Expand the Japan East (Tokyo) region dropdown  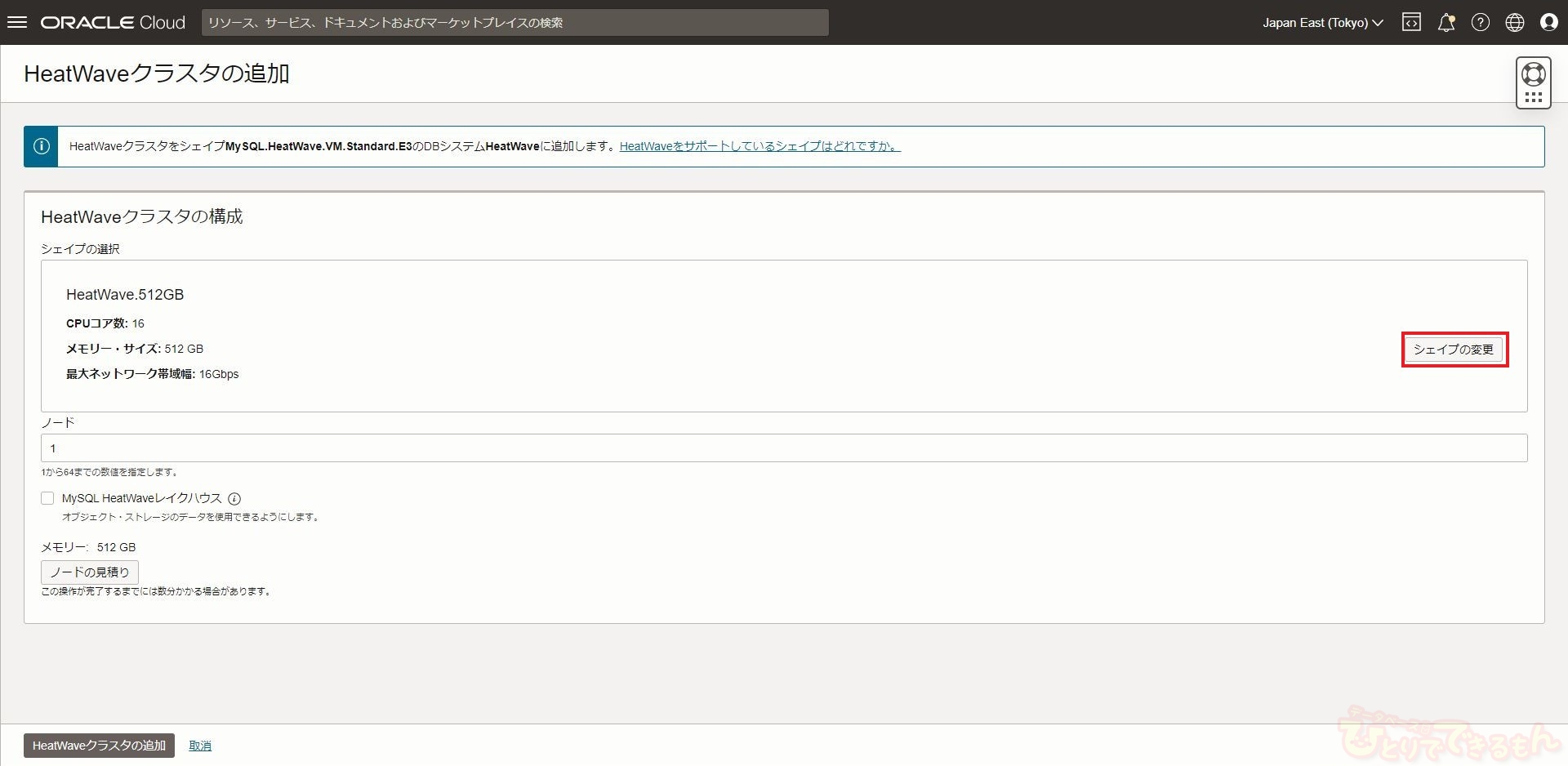click(x=1322, y=23)
